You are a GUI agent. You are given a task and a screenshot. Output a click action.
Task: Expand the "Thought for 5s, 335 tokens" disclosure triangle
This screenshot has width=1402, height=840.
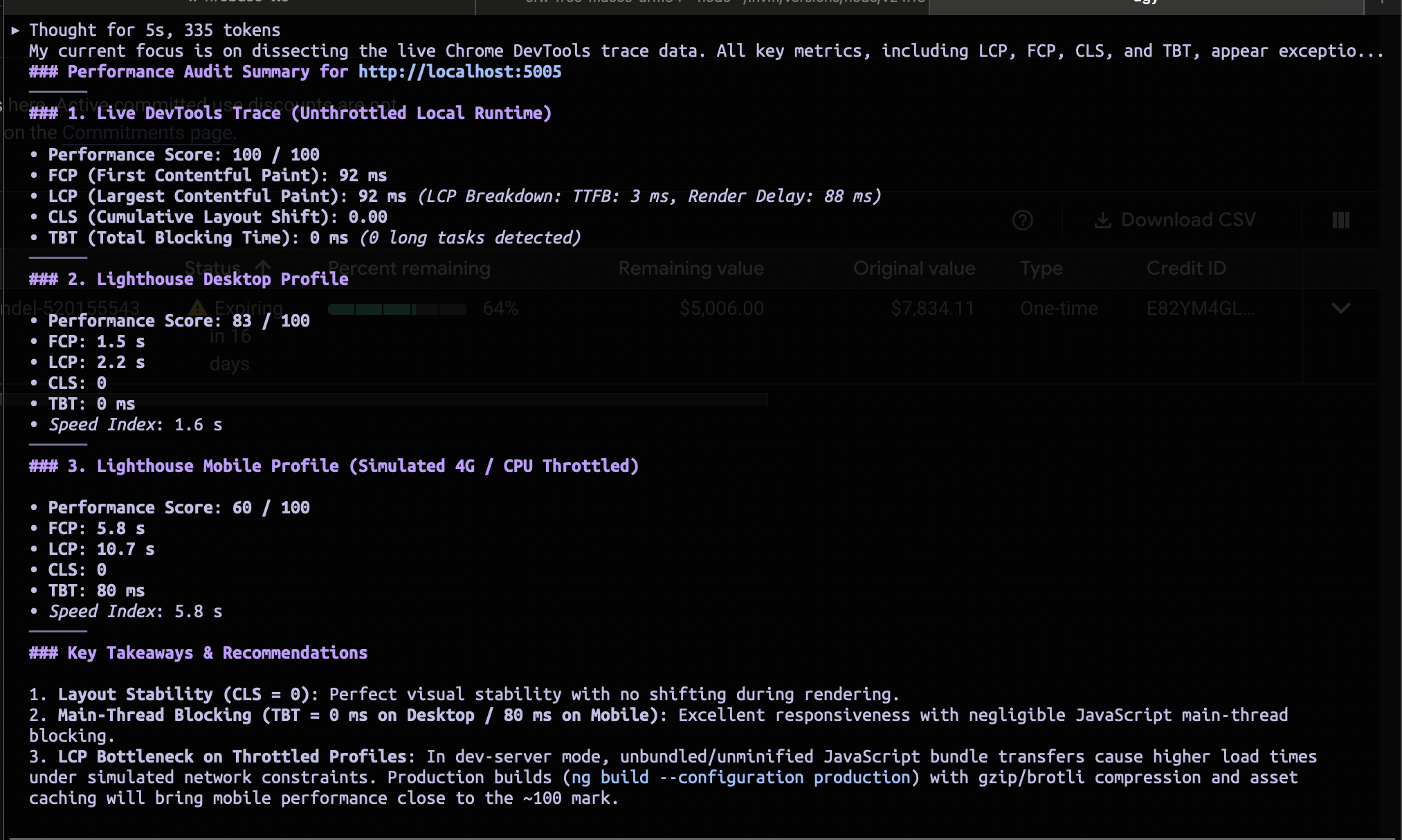click(15, 30)
